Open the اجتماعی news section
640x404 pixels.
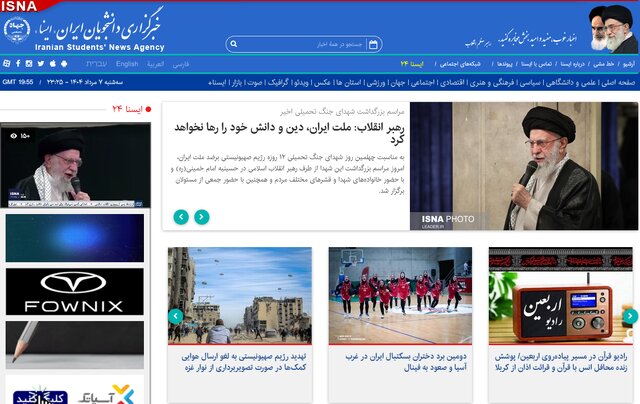[422, 83]
